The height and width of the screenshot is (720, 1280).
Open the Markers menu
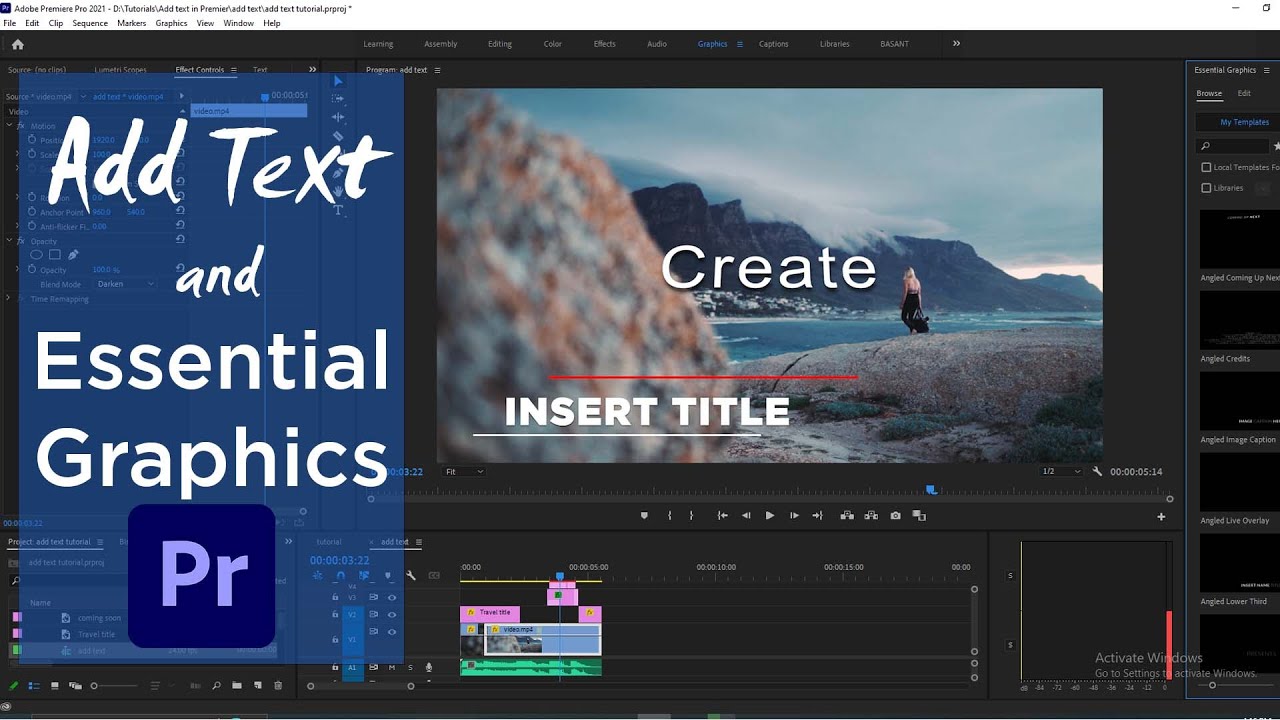pos(131,23)
